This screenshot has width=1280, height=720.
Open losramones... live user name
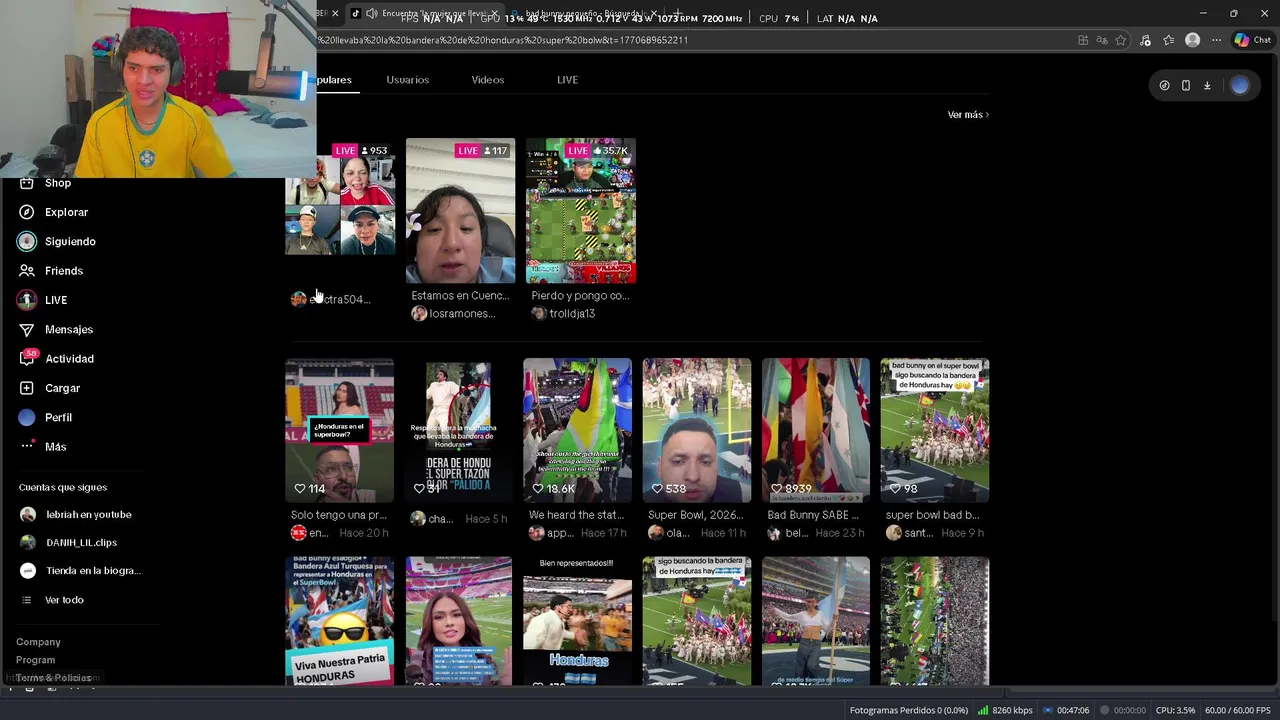point(462,313)
